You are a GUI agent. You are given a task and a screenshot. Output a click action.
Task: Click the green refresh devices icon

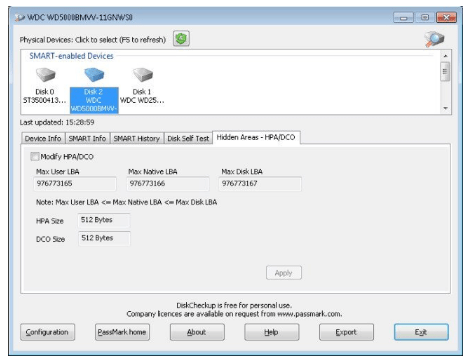click(181, 39)
